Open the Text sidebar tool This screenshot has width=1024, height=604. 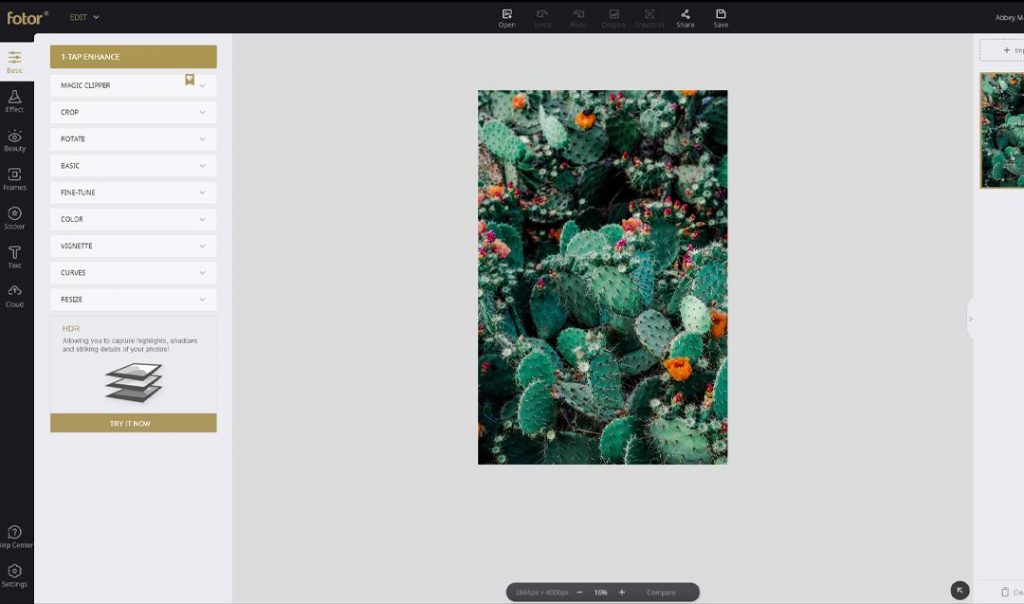[x=14, y=257]
